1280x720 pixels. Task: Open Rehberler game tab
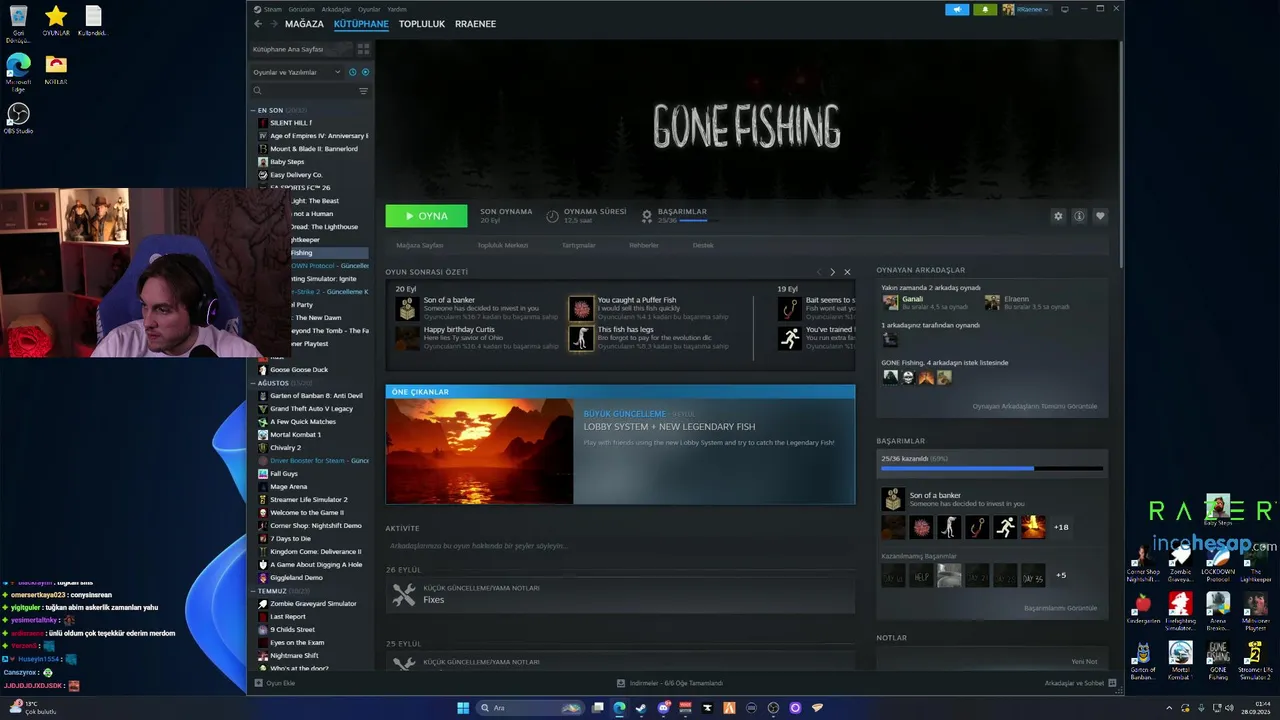click(644, 245)
